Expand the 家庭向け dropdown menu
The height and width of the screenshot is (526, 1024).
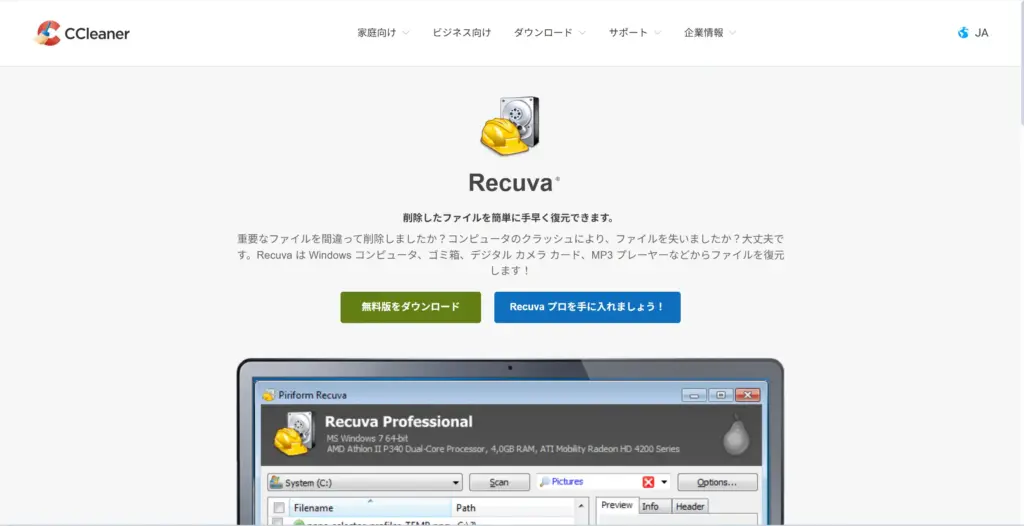coord(383,33)
